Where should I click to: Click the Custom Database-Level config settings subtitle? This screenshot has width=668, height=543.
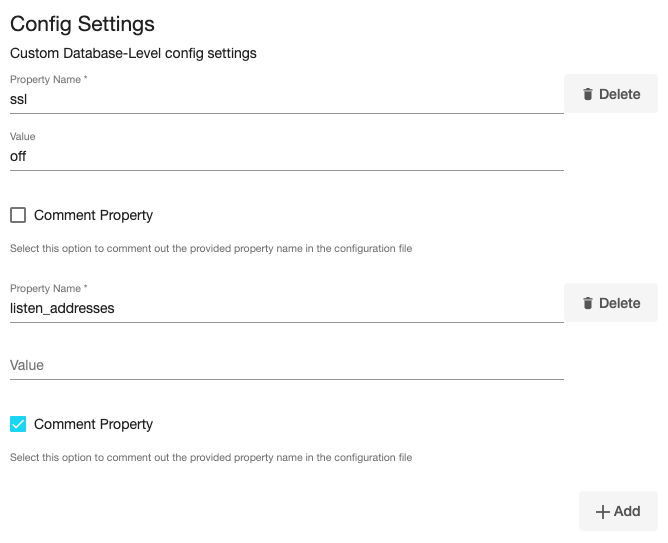point(133,53)
